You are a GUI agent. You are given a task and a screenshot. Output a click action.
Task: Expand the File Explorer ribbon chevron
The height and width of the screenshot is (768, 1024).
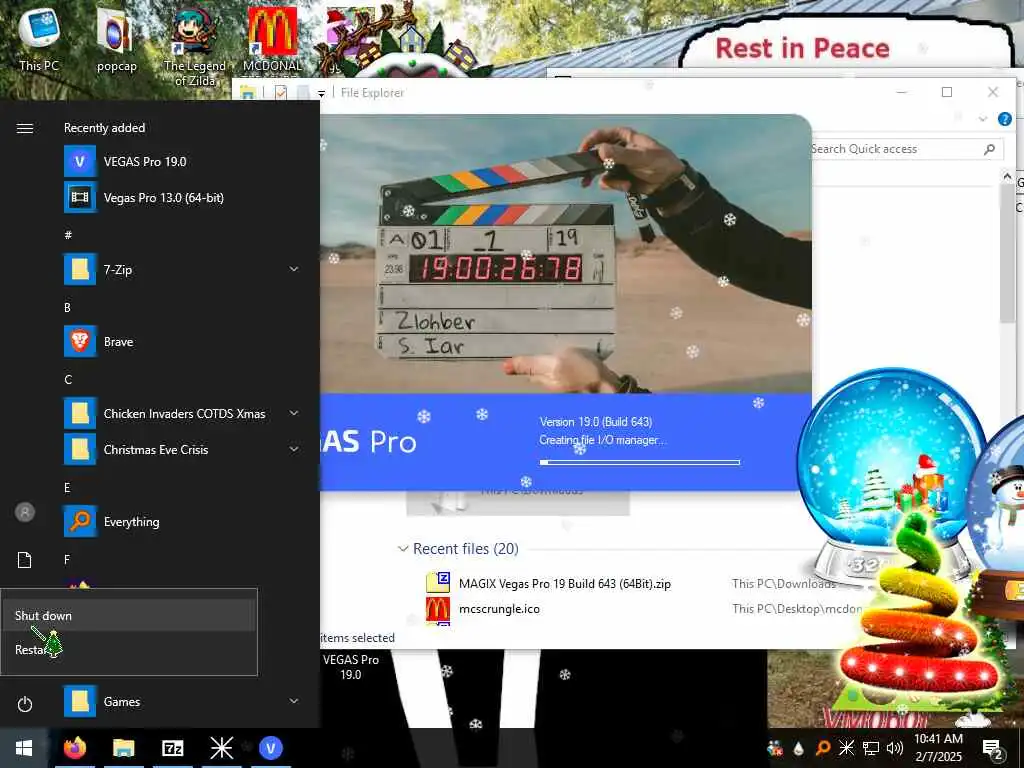click(x=982, y=119)
